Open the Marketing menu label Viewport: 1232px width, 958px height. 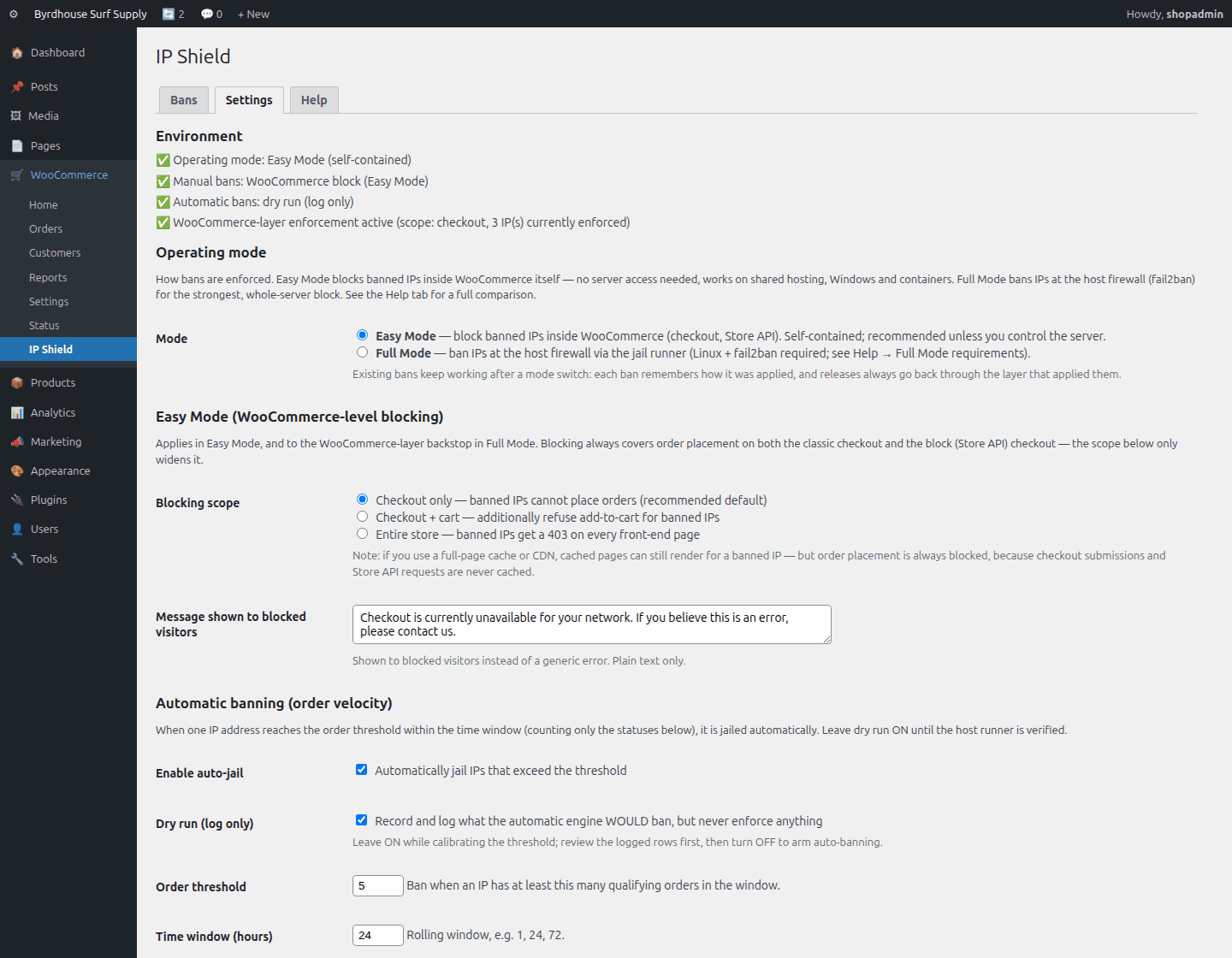point(56,442)
